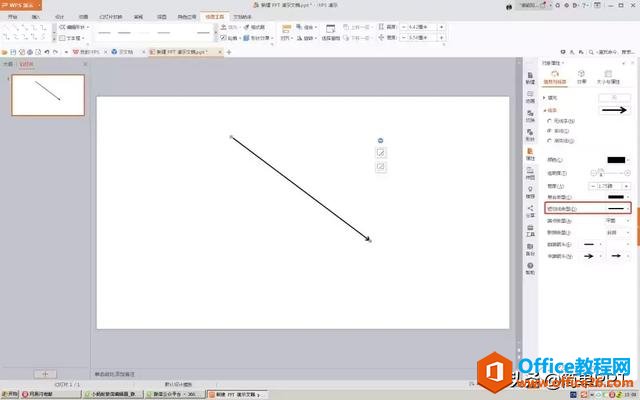Screen dimensions: 640x400
Task: Open the 帮助 help icon in the sidebar
Action: 530,268
